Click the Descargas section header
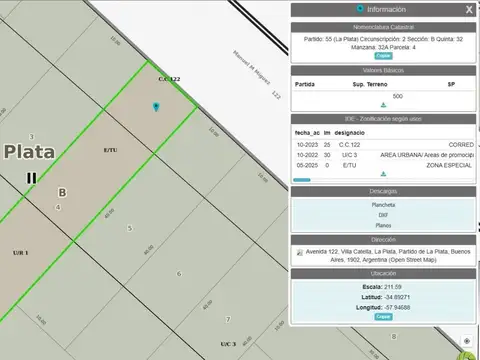The height and width of the screenshot is (360, 480). coord(383,191)
